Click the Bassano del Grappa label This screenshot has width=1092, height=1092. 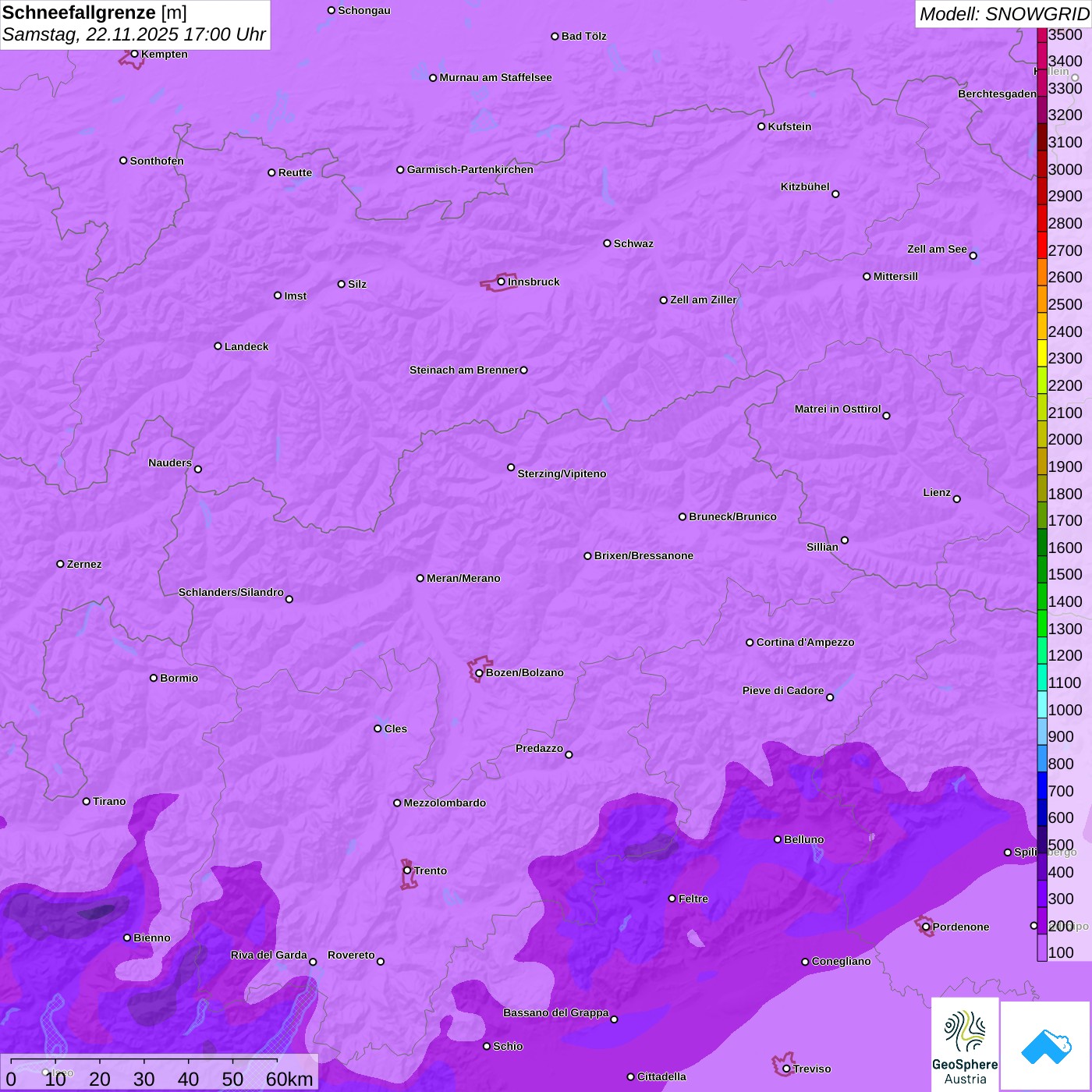point(556,1012)
